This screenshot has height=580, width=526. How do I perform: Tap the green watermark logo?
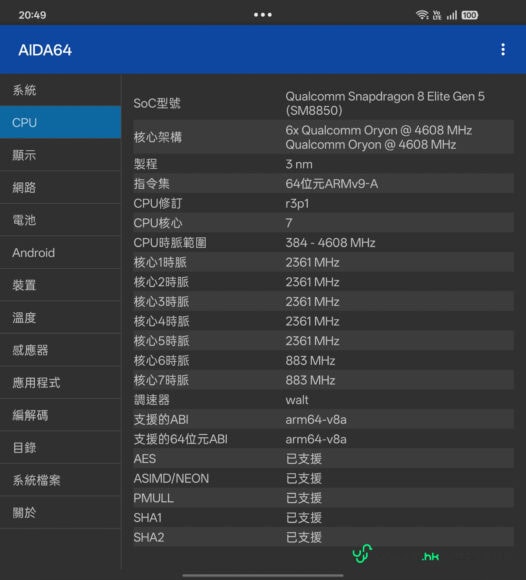(x=363, y=553)
